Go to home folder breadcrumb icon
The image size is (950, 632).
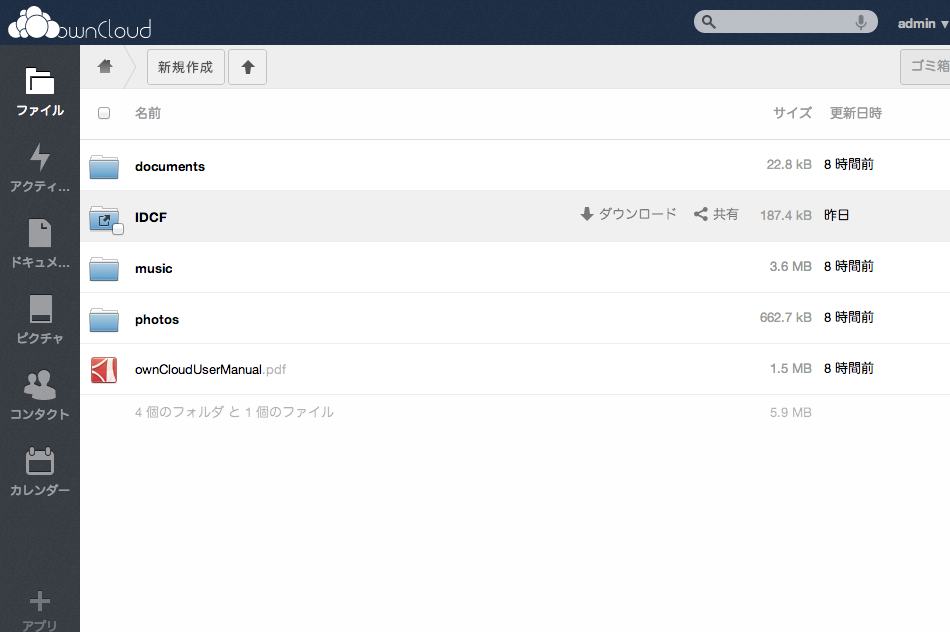click(105, 66)
